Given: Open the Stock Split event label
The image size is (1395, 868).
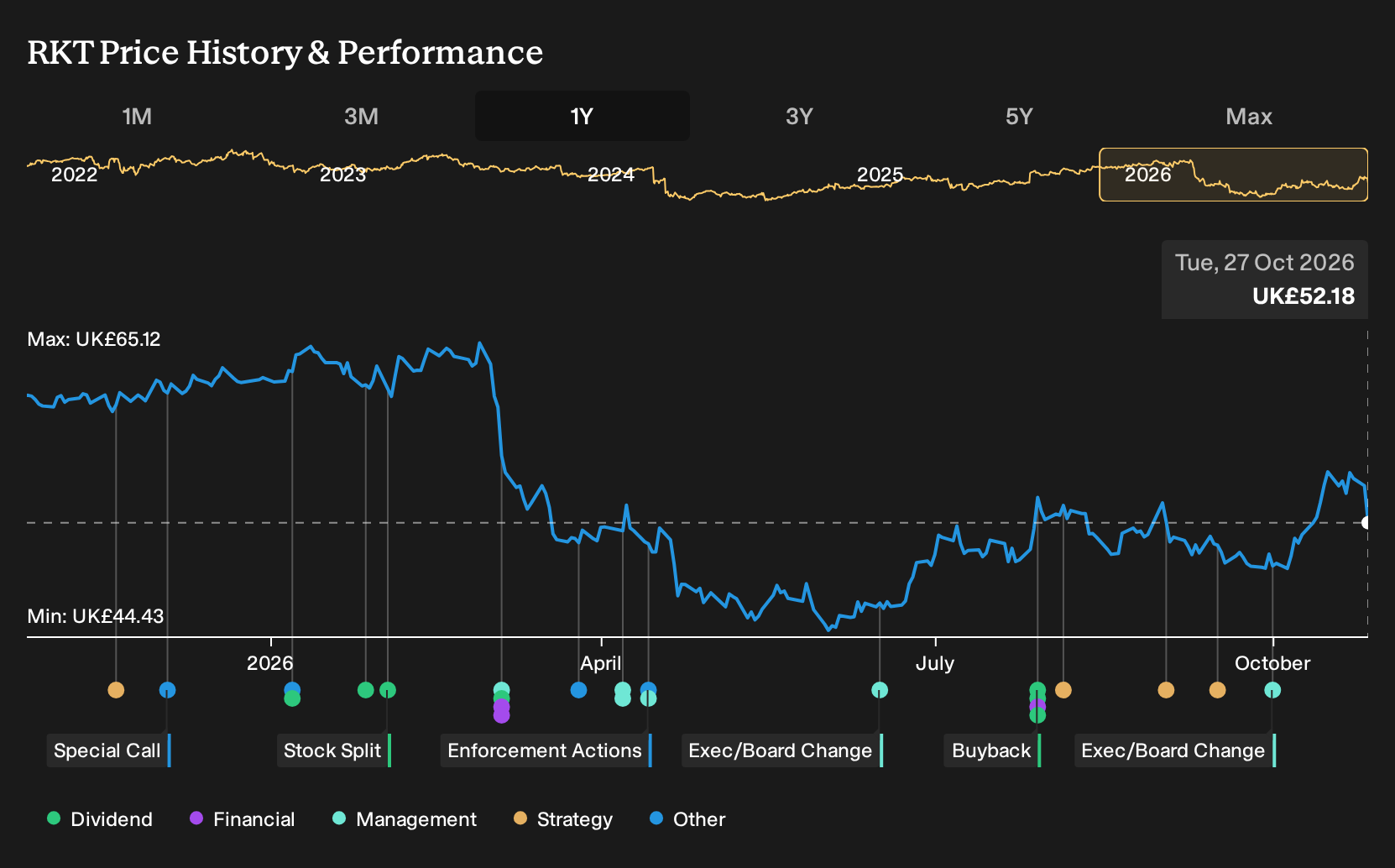Looking at the screenshot, I should 333,750.
